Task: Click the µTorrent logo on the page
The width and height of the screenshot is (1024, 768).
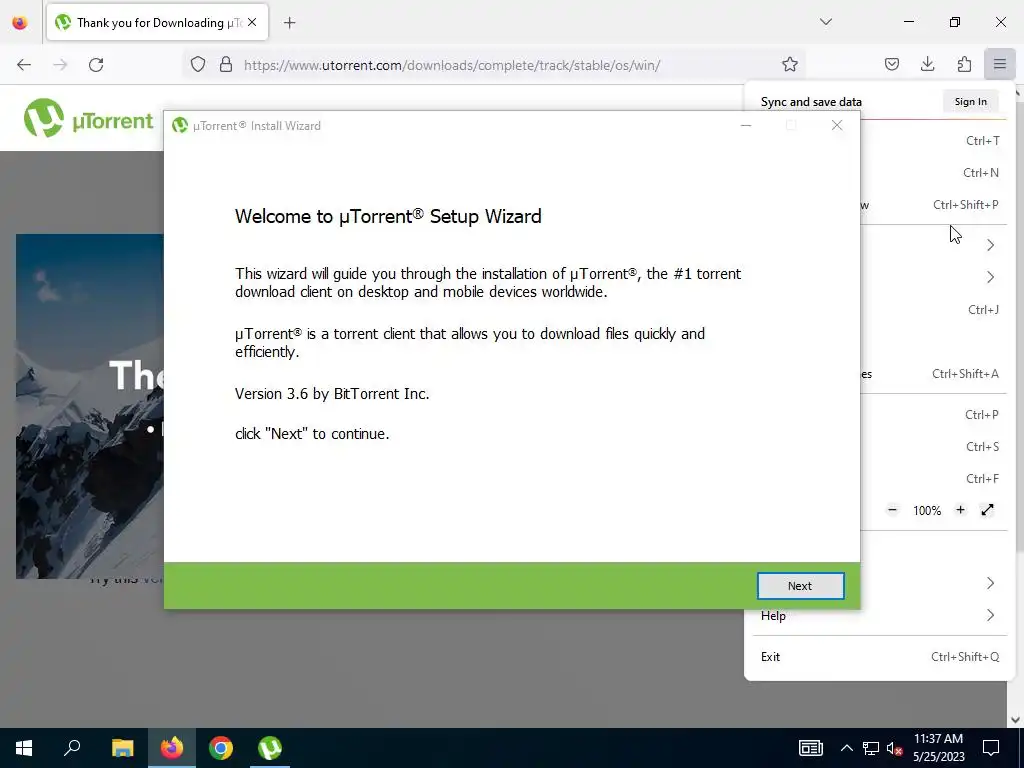Action: 88,119
